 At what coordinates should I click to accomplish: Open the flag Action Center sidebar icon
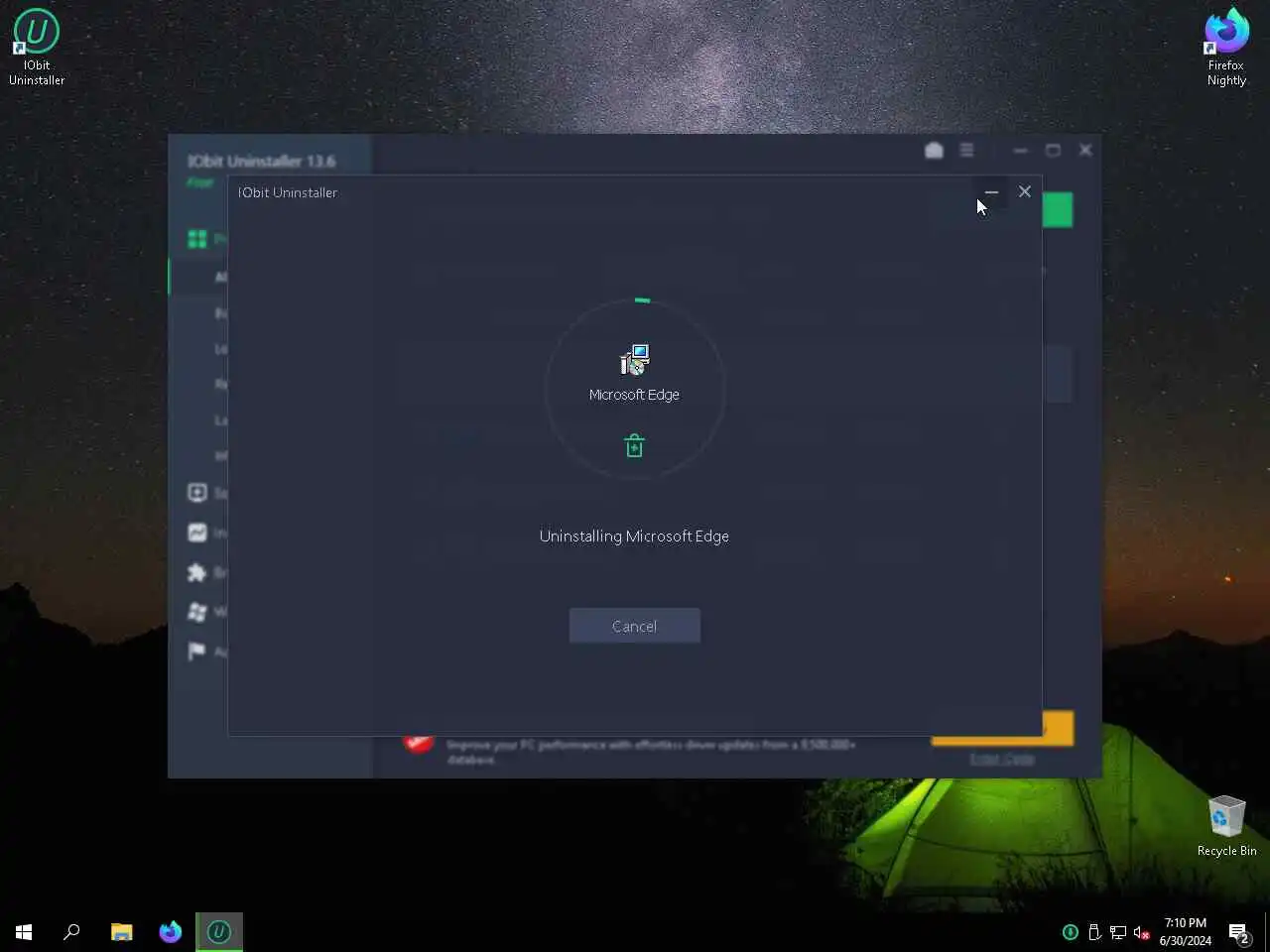pyautogui.click(x=197, y=652)
